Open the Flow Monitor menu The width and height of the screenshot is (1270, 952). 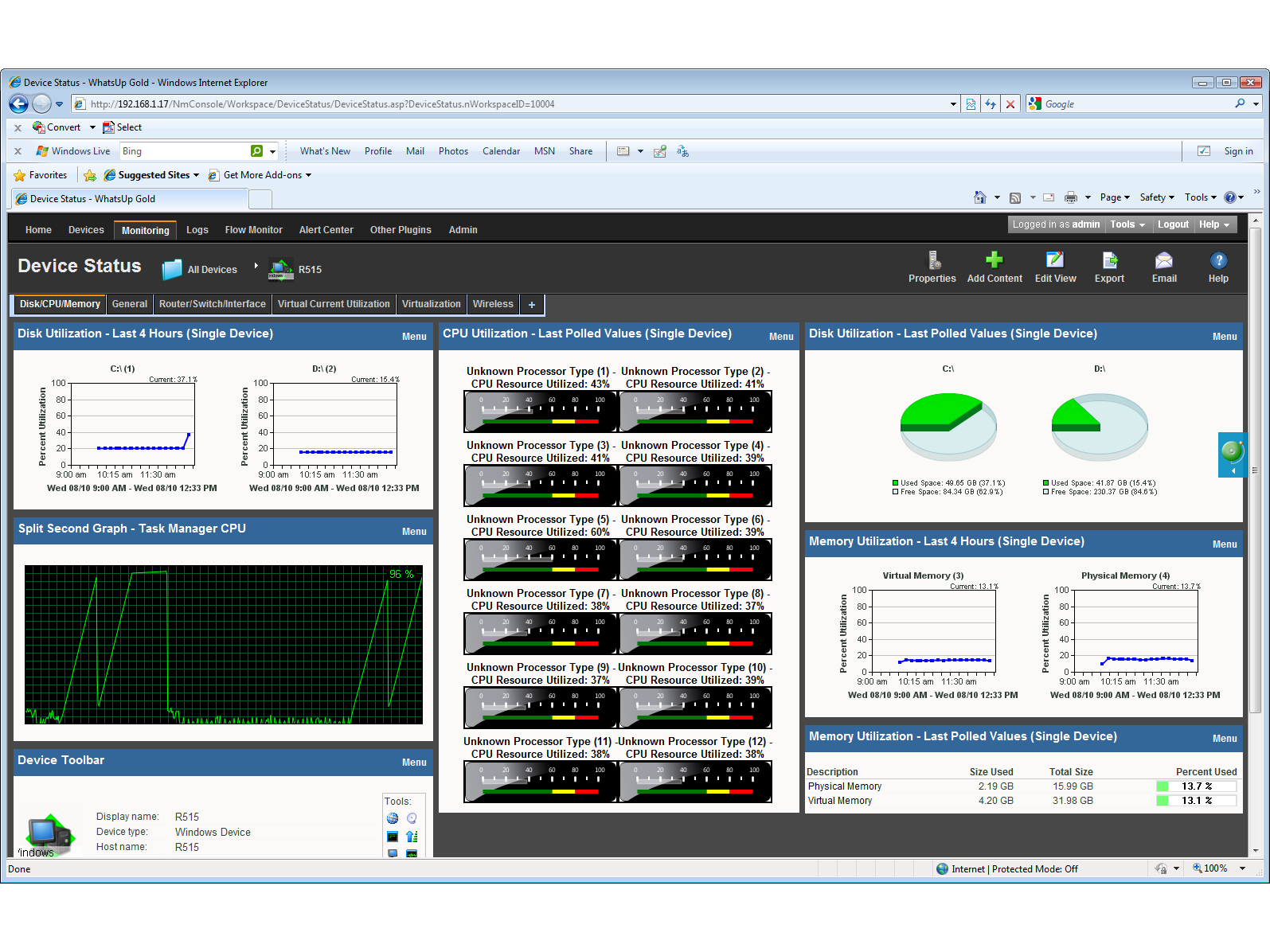(x=253, y=230)
